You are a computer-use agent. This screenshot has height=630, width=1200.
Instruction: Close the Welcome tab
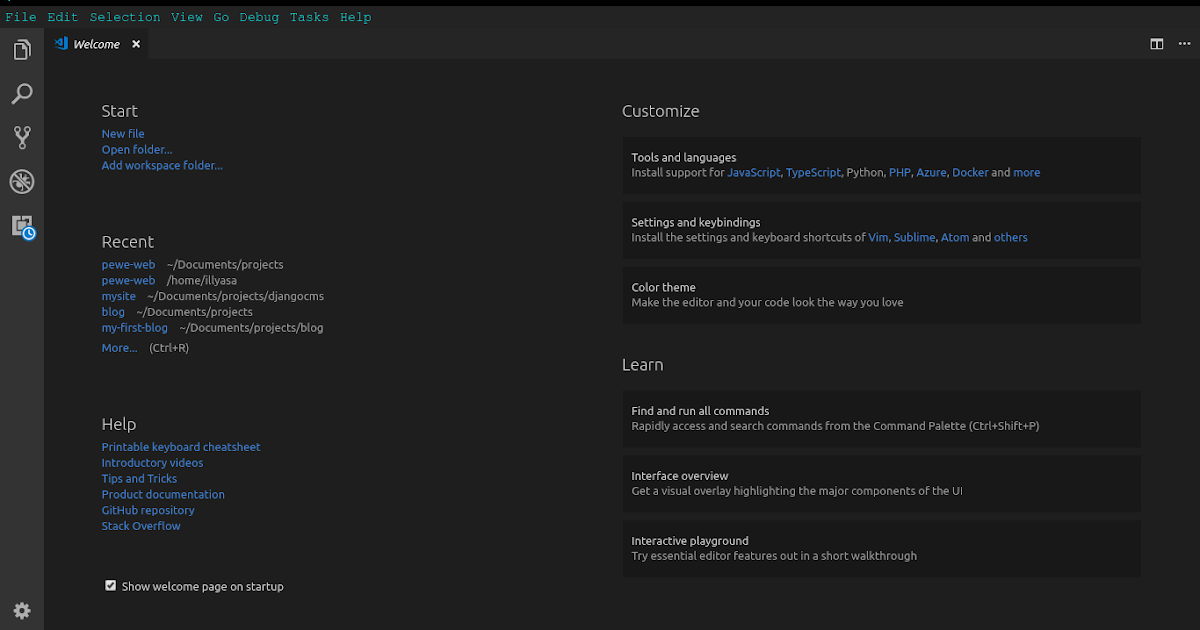click(x=136, y=44)
